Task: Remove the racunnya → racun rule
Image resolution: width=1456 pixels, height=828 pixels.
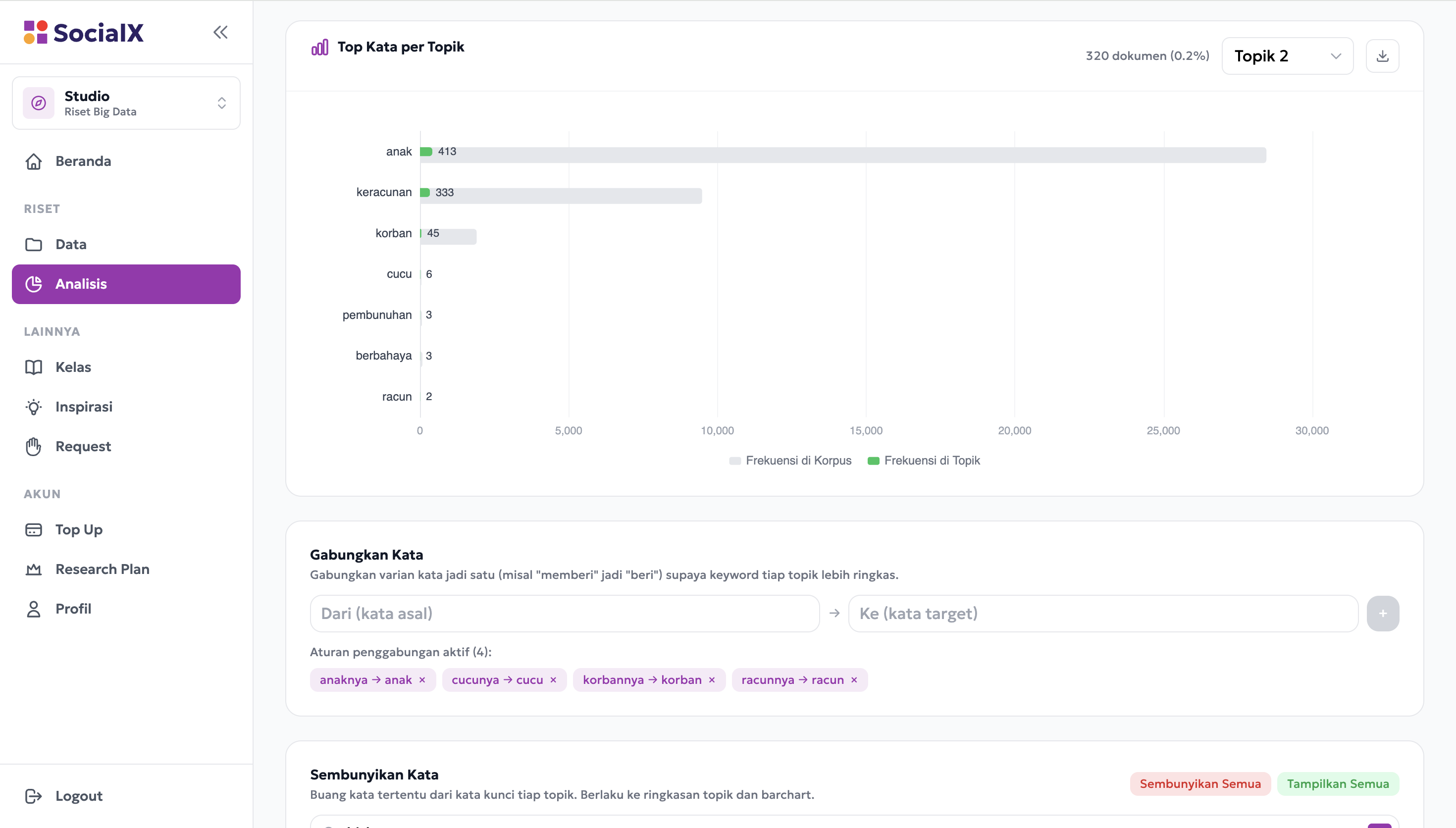Action: 854,680
